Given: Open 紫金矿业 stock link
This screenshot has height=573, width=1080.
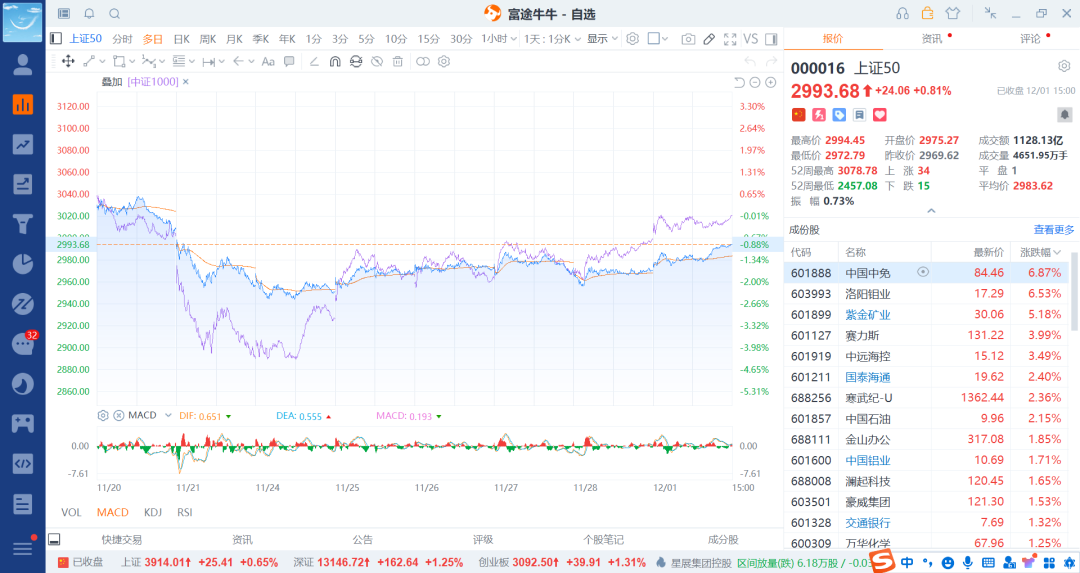Looking at the screenshot, I should [868, 315].
